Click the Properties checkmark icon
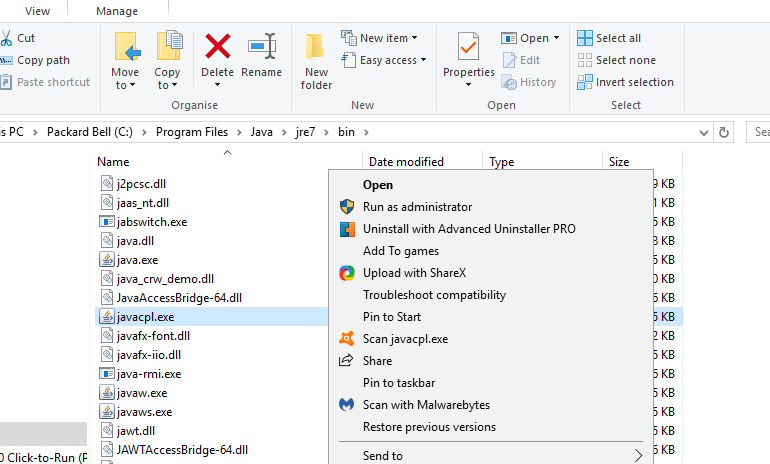Screen dimensions: 770x464 pos(468,46)
